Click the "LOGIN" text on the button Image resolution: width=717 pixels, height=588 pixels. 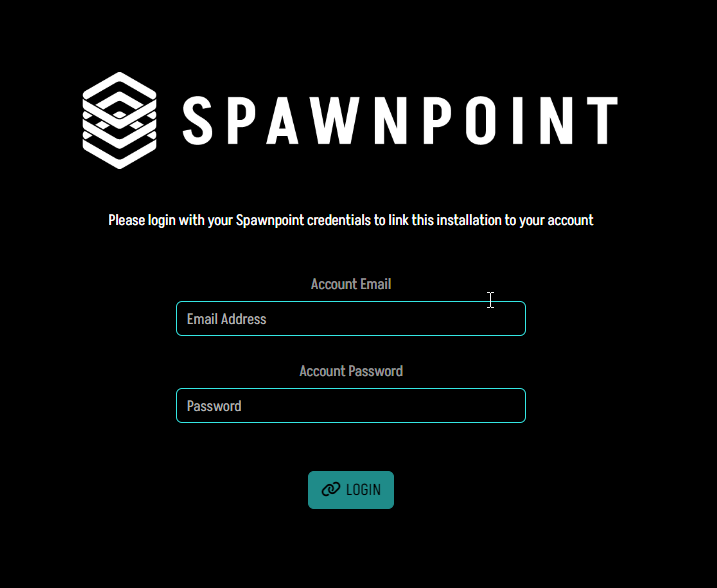(x=363, y=490)
